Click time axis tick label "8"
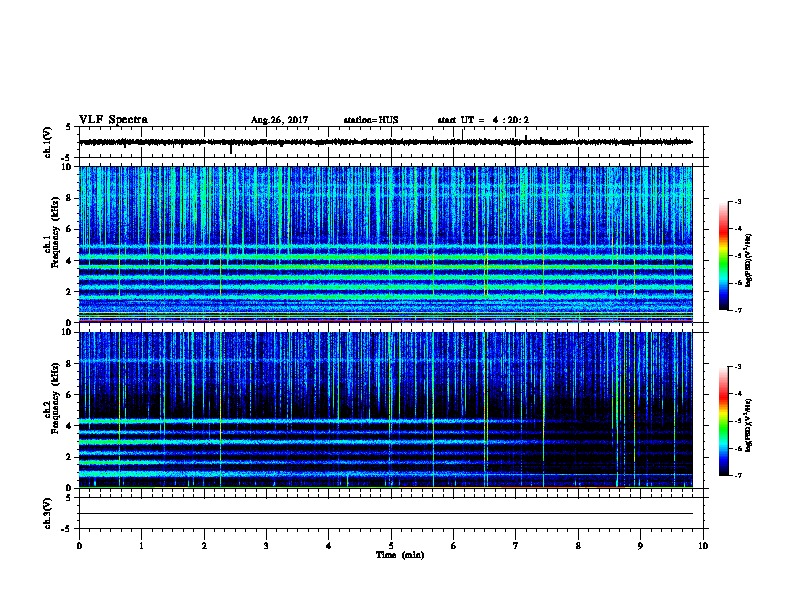 (x=578, y=546)
